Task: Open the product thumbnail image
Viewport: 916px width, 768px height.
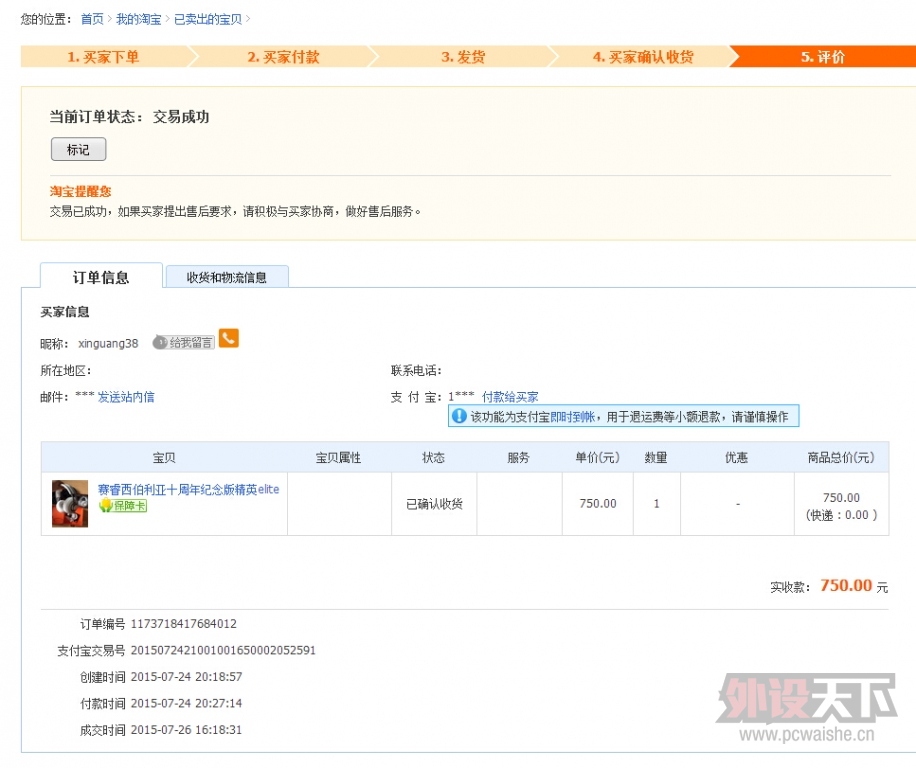Action: click(x=70, y=503)
